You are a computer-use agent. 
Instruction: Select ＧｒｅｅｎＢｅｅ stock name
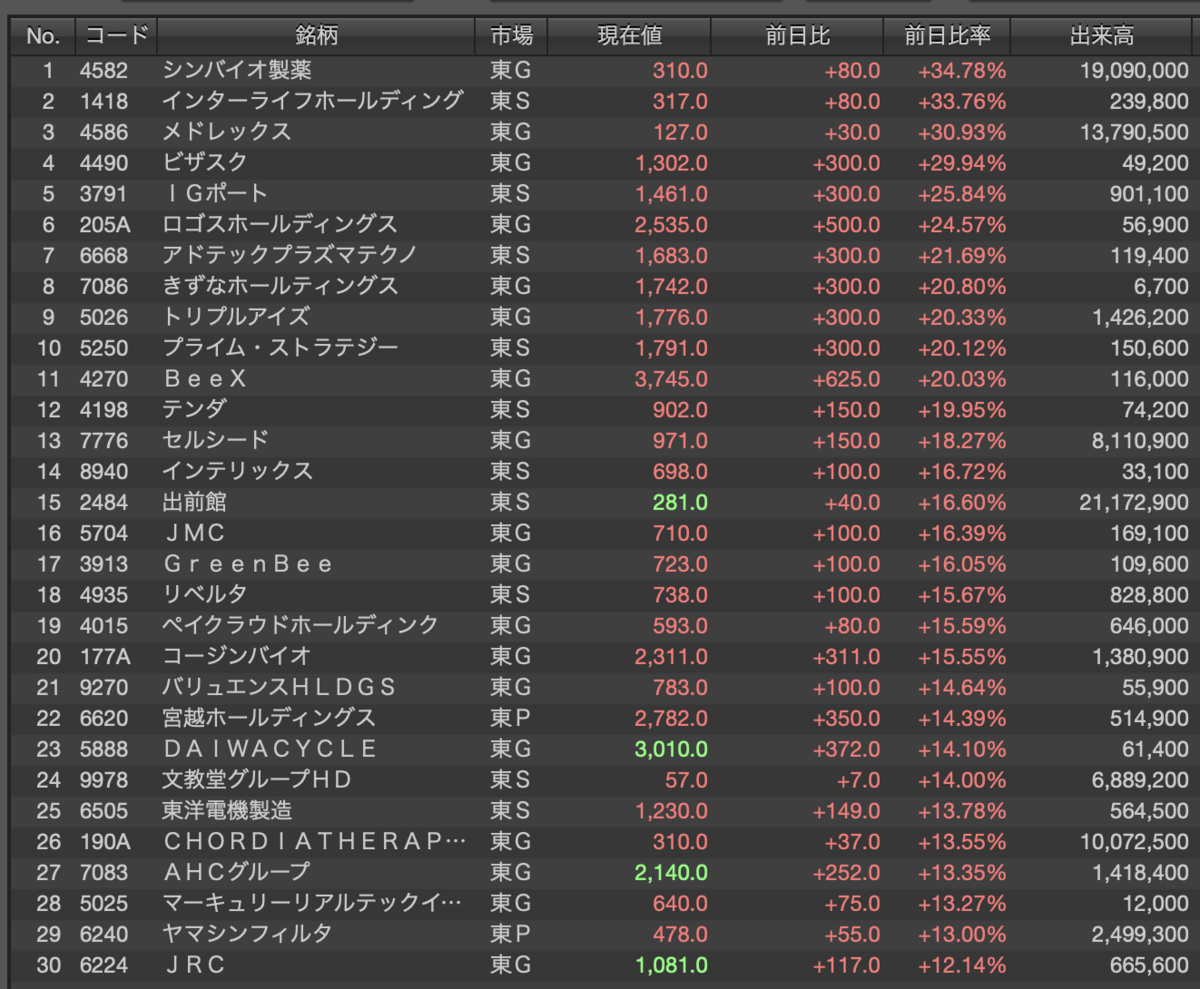coord(248,564)
